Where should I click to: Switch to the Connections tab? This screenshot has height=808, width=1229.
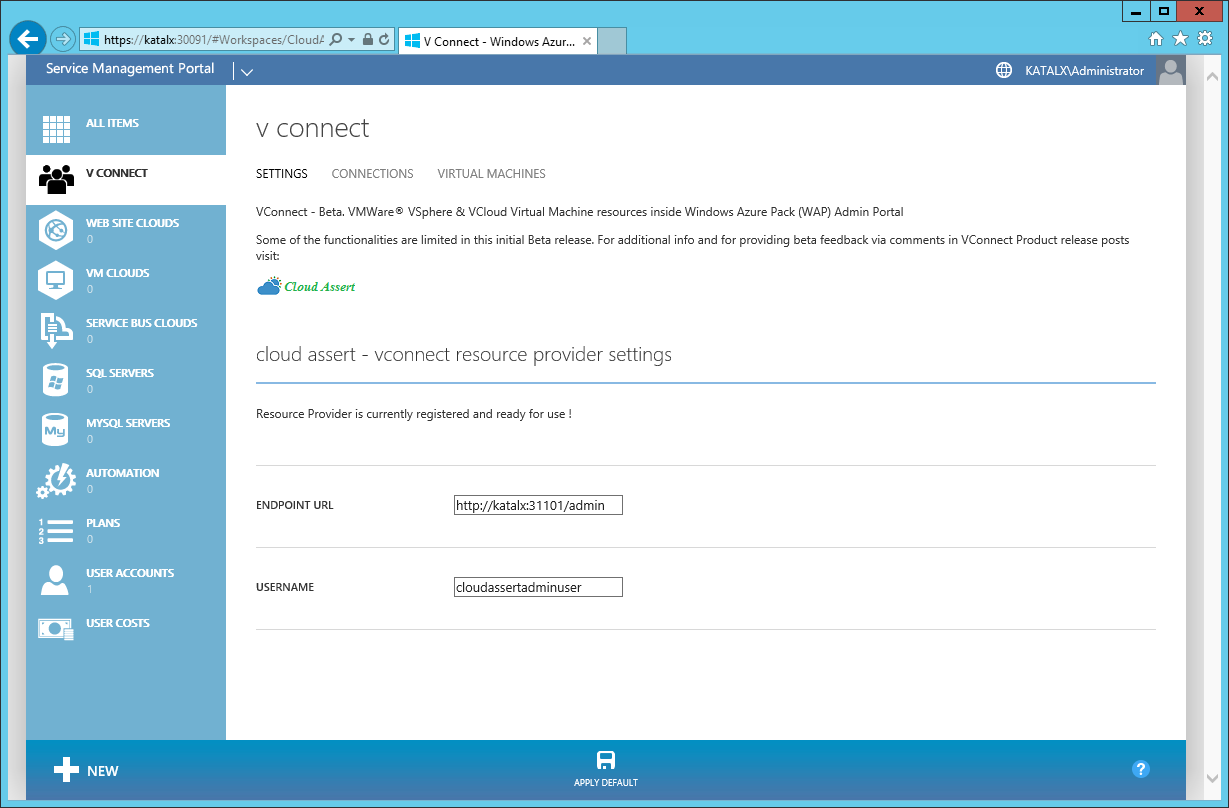(373, 174)
